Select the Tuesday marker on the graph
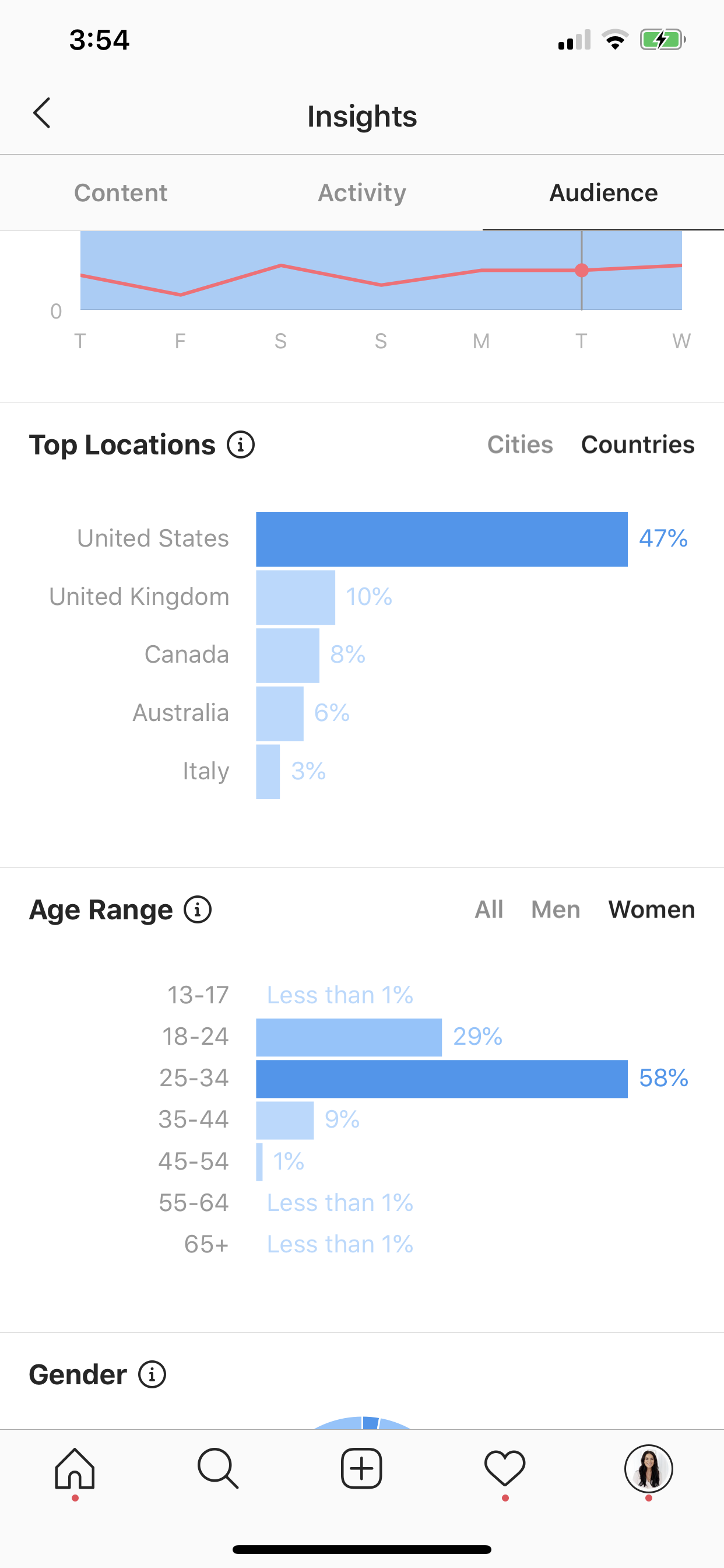724x1568 pixels. (x=582, y=270)
